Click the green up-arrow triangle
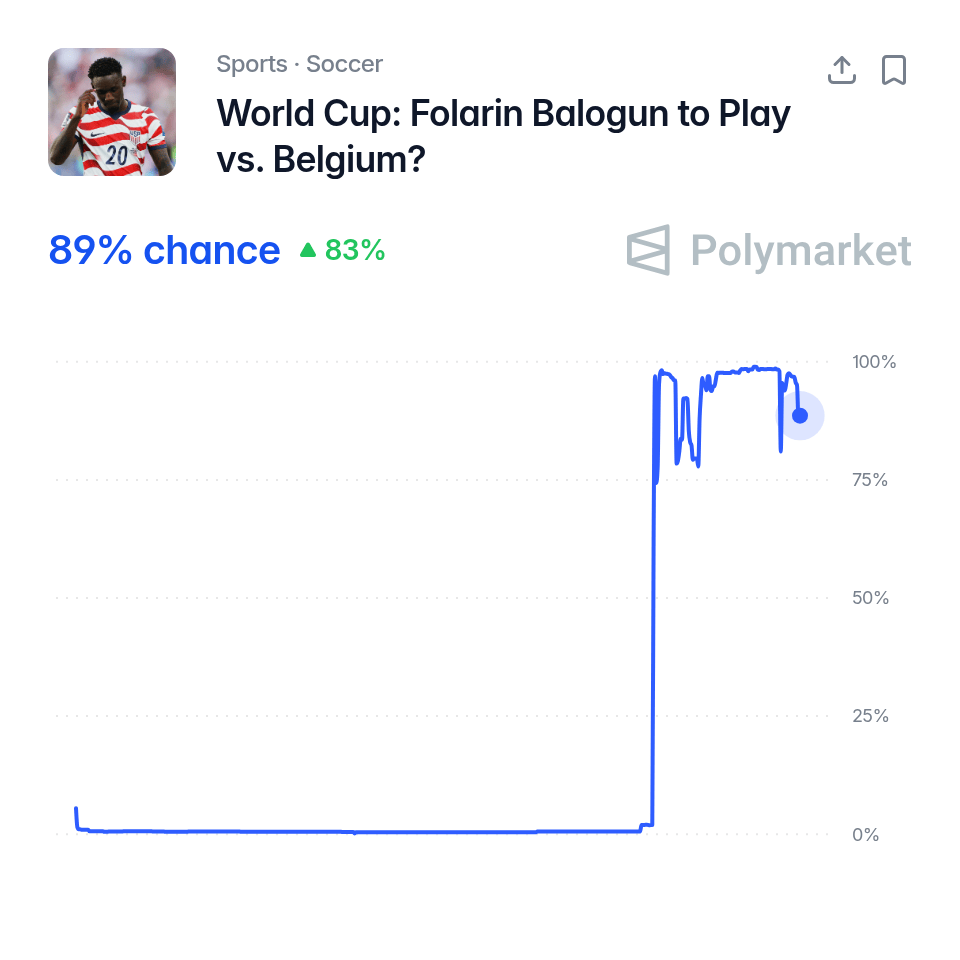 pos(308,250)
